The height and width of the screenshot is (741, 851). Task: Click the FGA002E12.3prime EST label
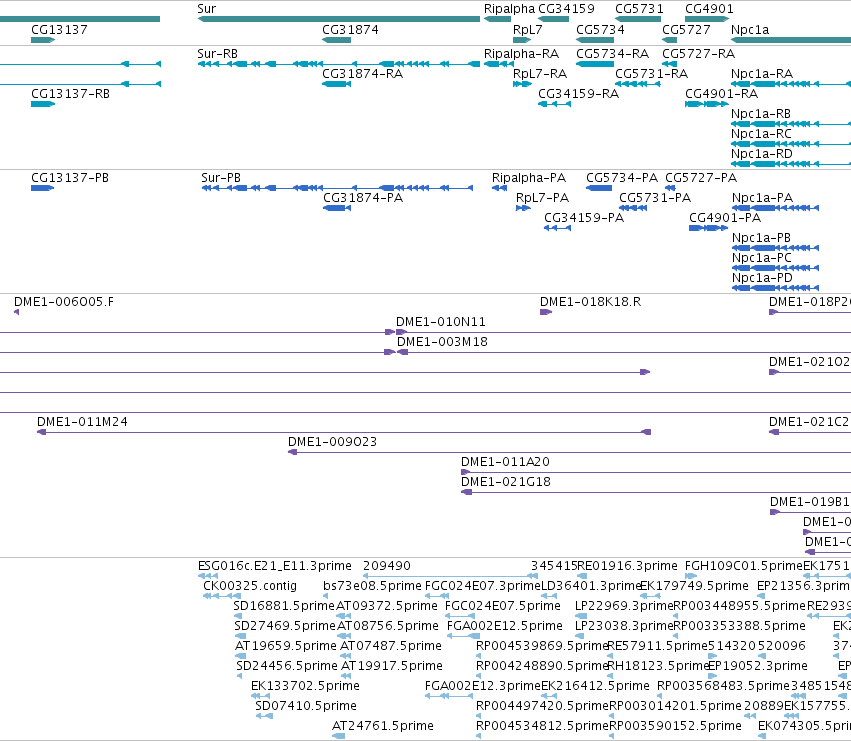pyautogui.click(x=483, y=686)
